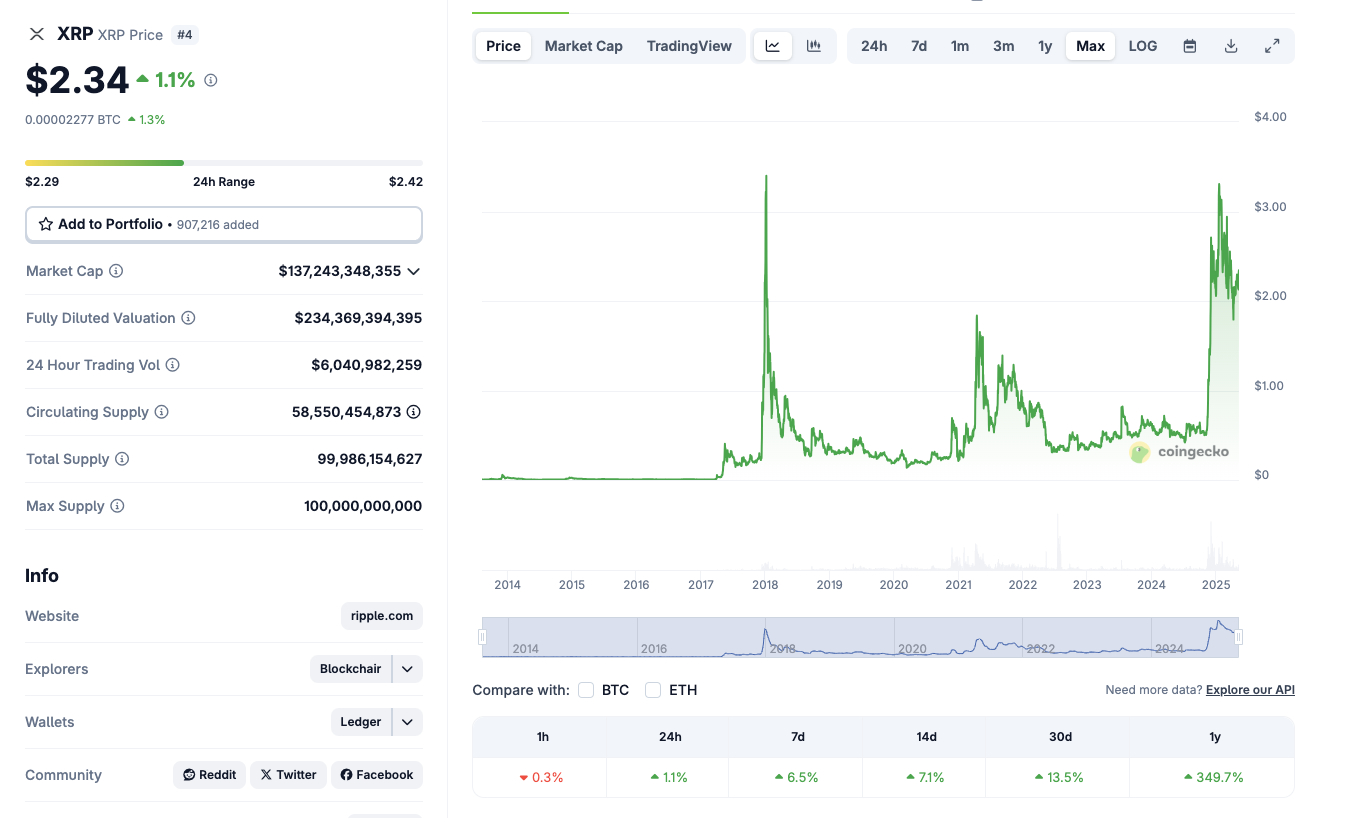Viewport: 1352px width, 818px height.
Task: Toggle the LOG scale option
Action: 1143,46
